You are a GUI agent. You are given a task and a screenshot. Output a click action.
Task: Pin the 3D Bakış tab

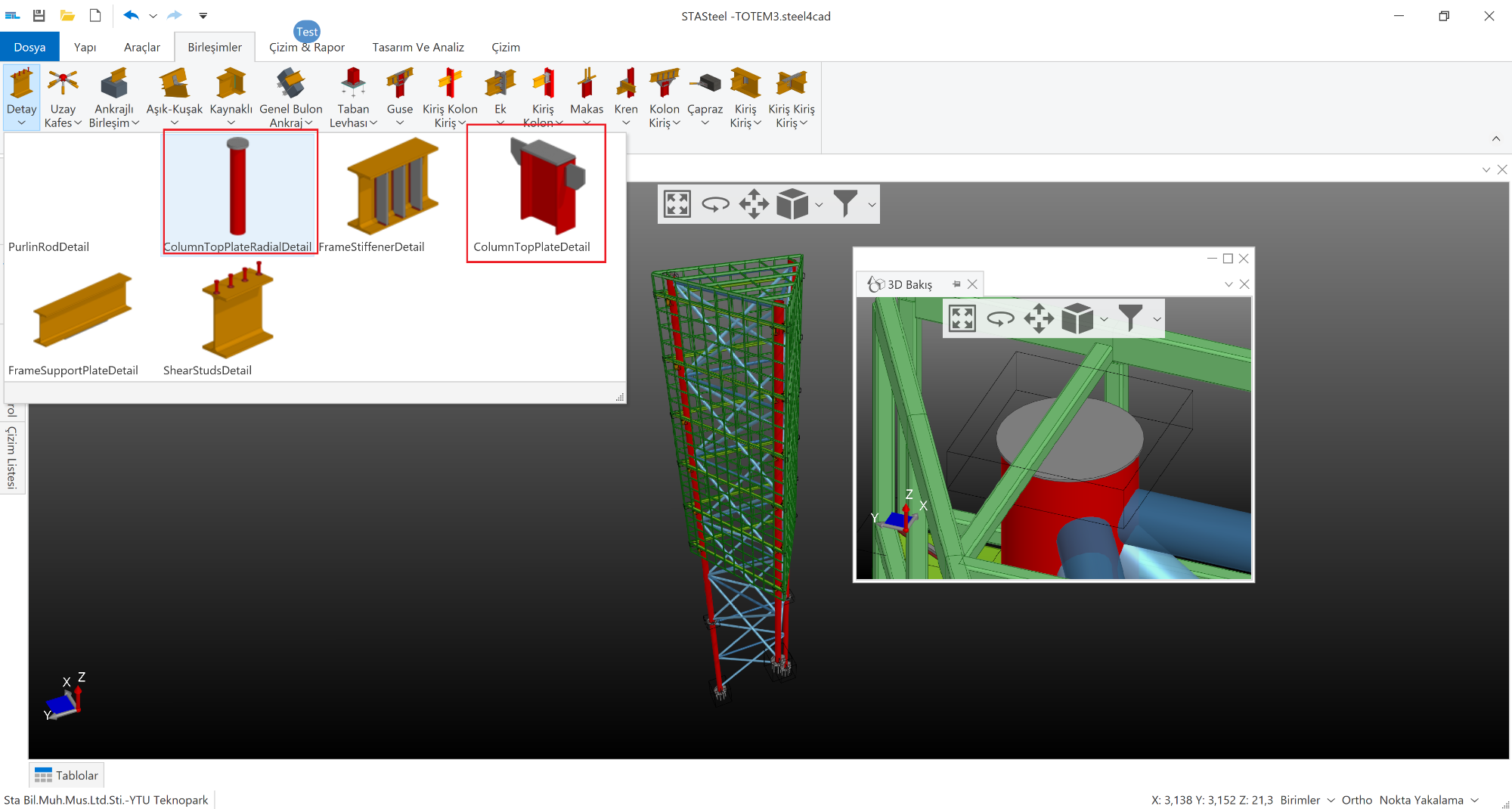[956, 284]
